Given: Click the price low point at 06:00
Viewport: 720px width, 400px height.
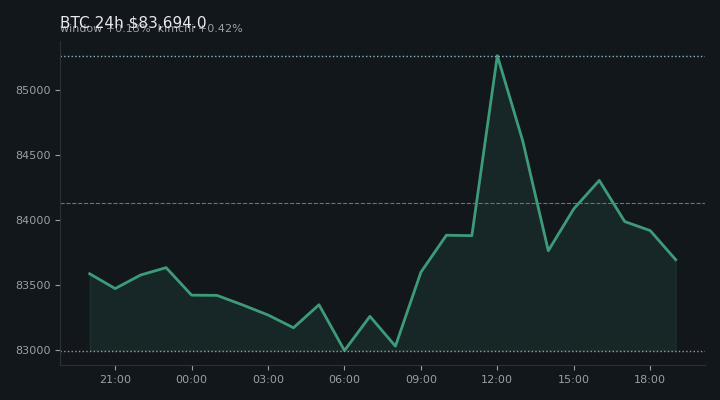Looking at the screenshot, I should pyautogui.click(x=344, y=350).
